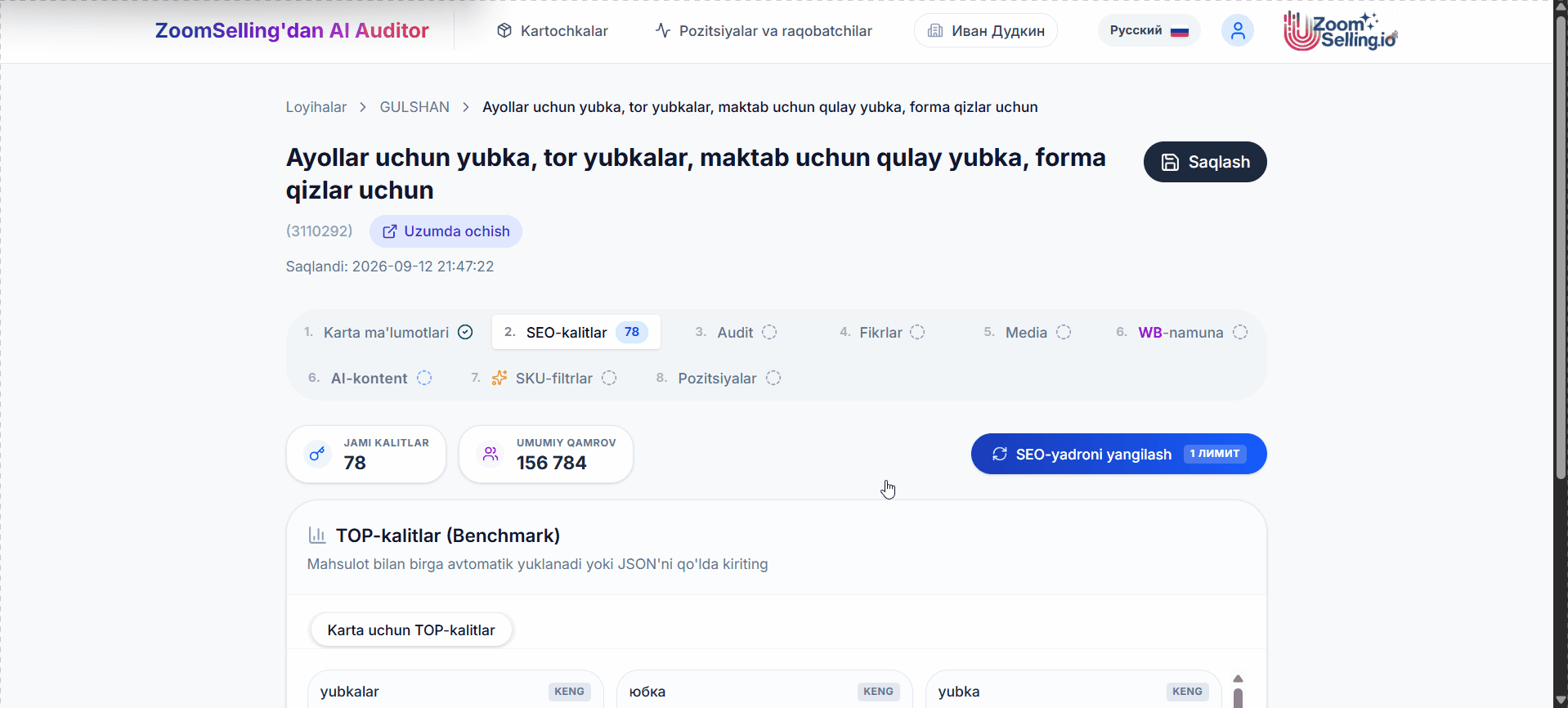Click the Russian flag language icon
Screen dimensions: 1568x708
1179,31
